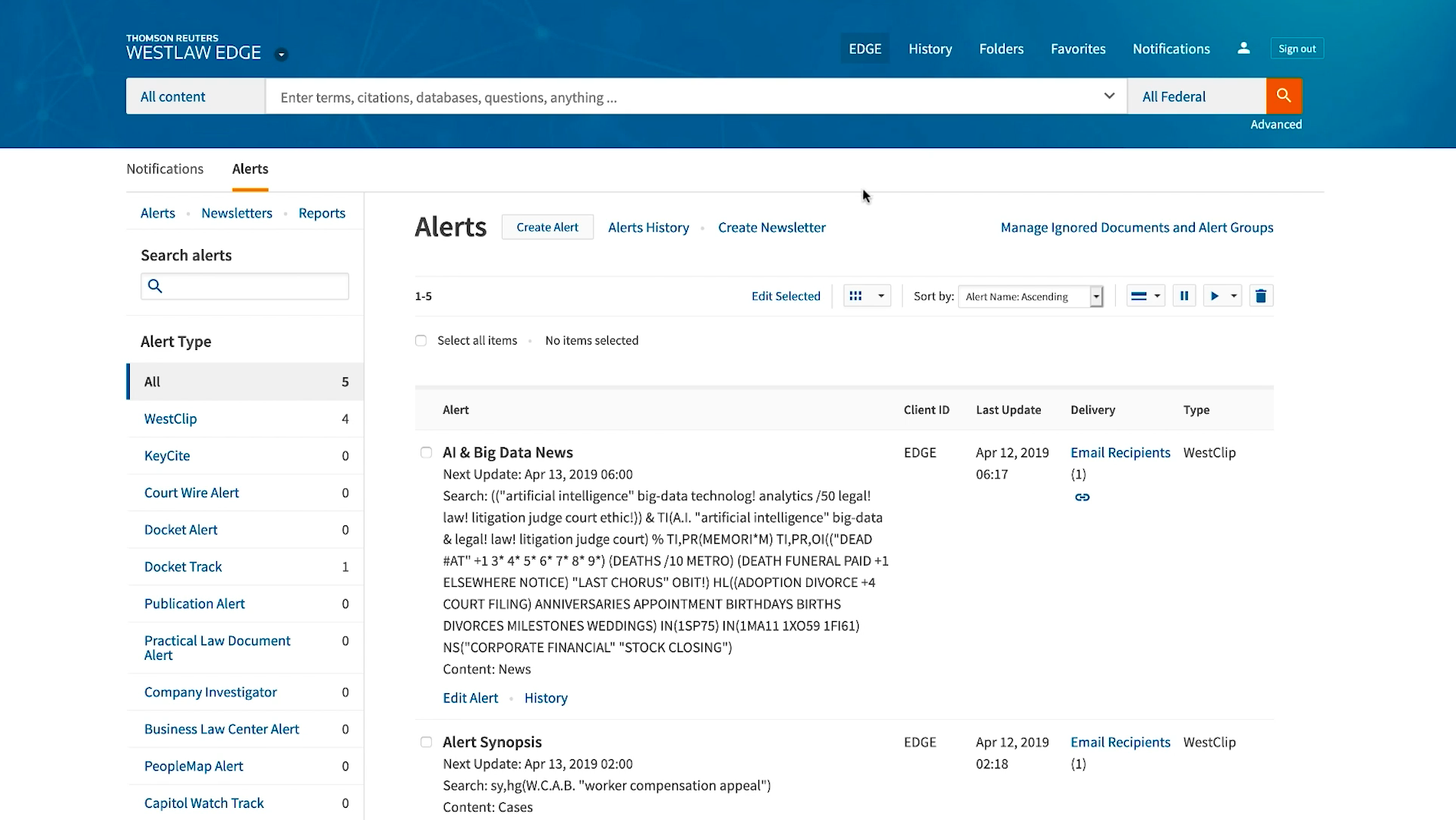The width and height of the screenshot is (1456, 820).
Task: Expand the search box history dropdown arrow
Action: pyautogui.click(x=1109, y=96)
